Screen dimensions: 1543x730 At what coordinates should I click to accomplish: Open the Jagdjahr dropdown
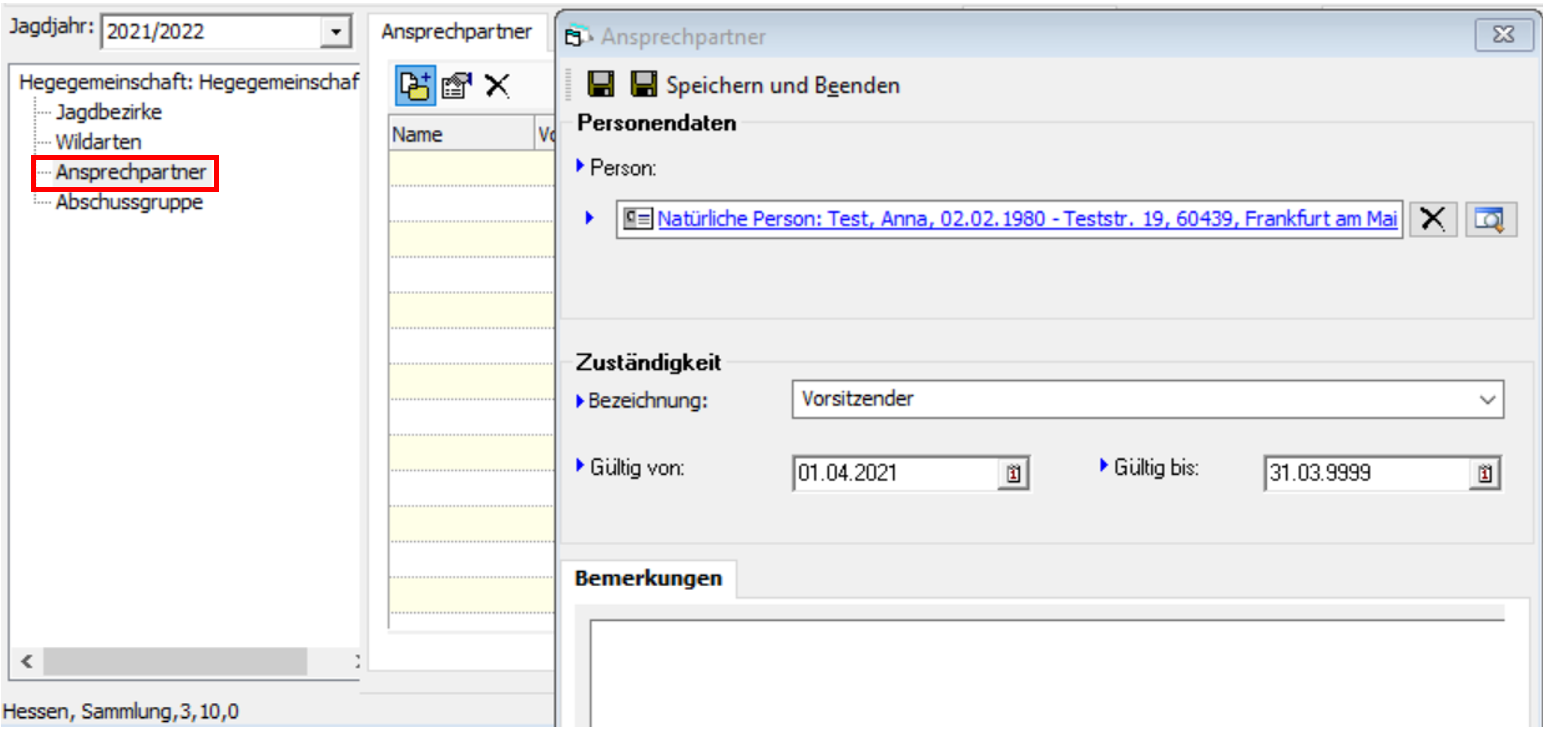pos(334,32)
